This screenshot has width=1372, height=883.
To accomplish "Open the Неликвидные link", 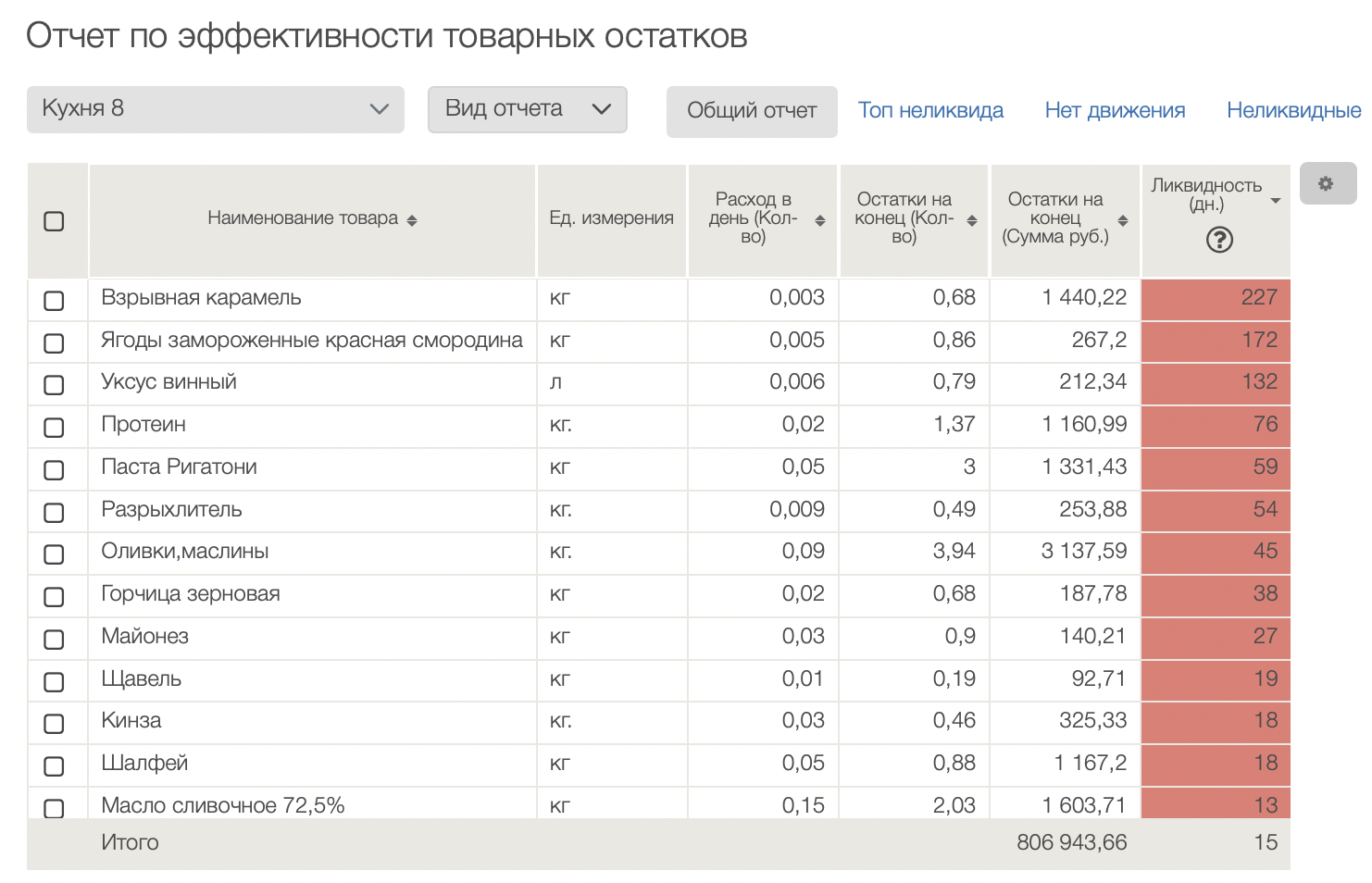I will (1292, 111).
